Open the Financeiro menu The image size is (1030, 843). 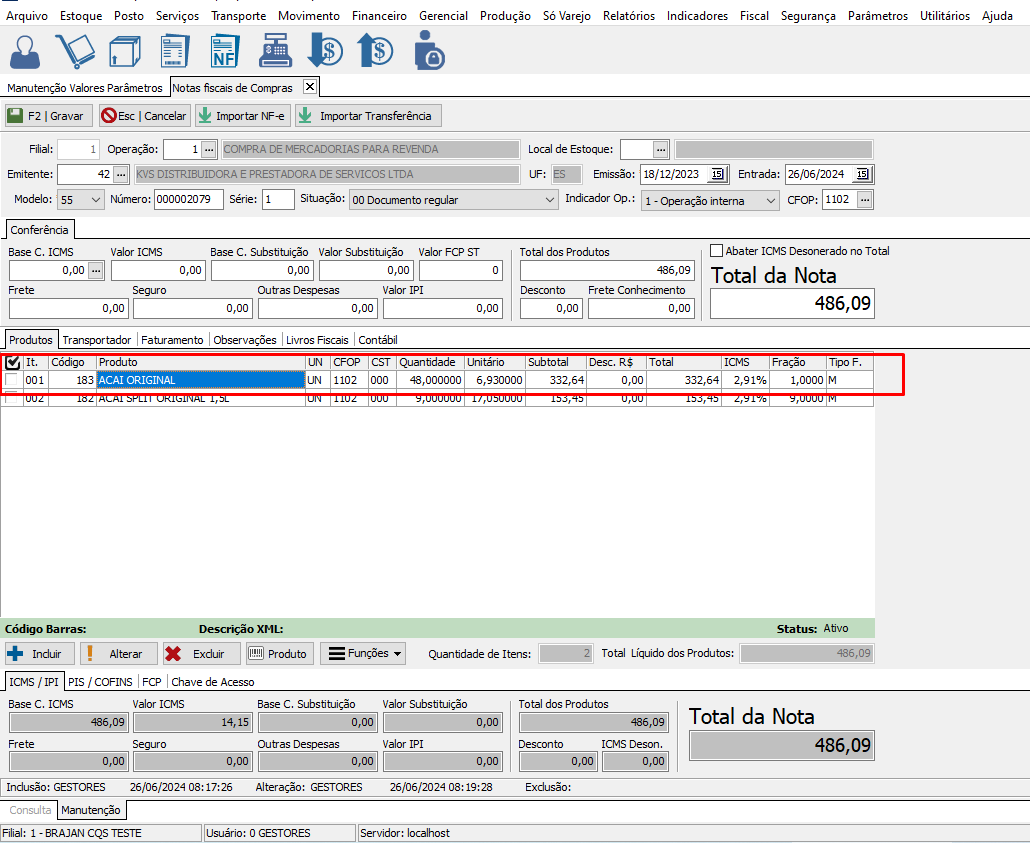click(x=378, y=16)
